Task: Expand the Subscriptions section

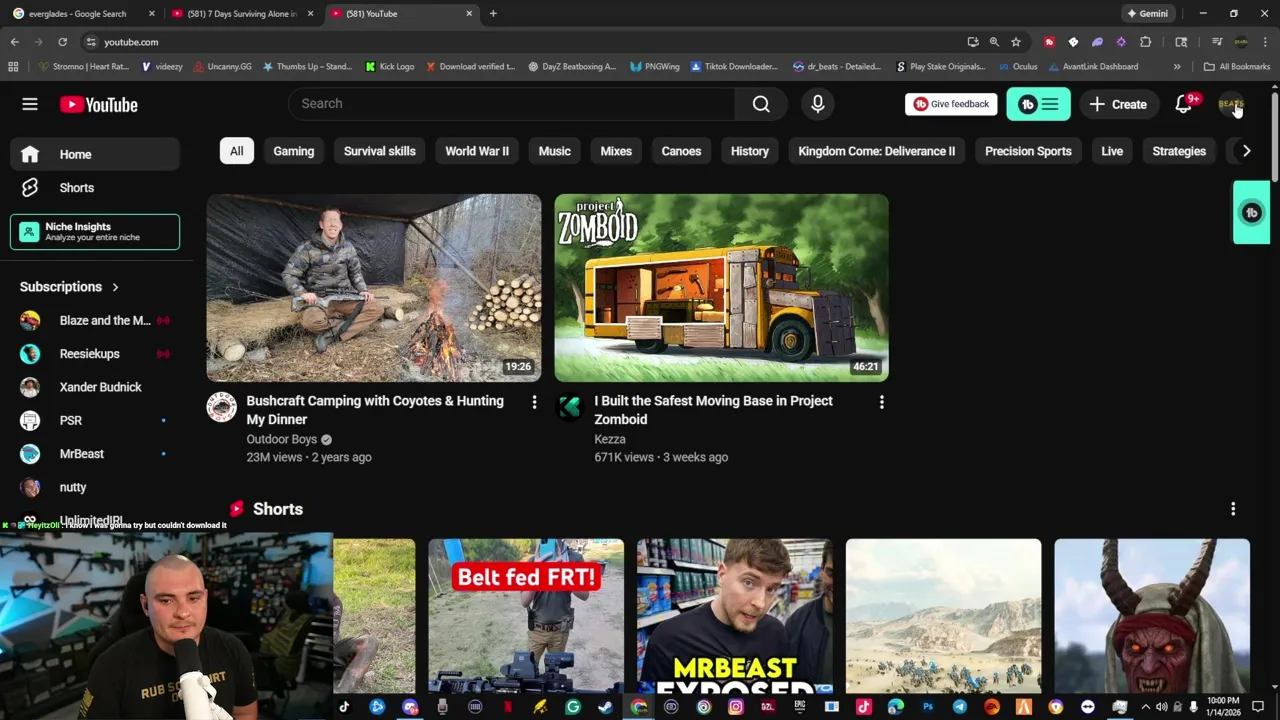Action: point(70,287)
